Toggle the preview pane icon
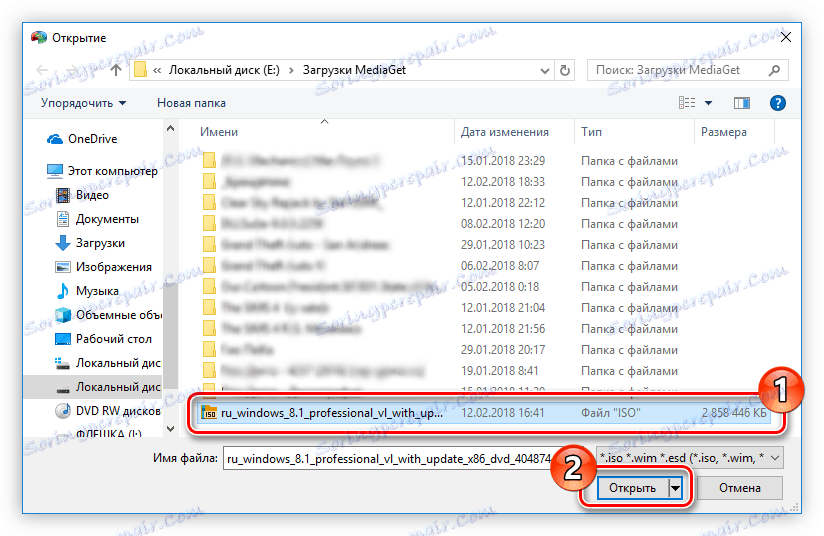This screenshot has height=536, width=824. tap(741, 103)
